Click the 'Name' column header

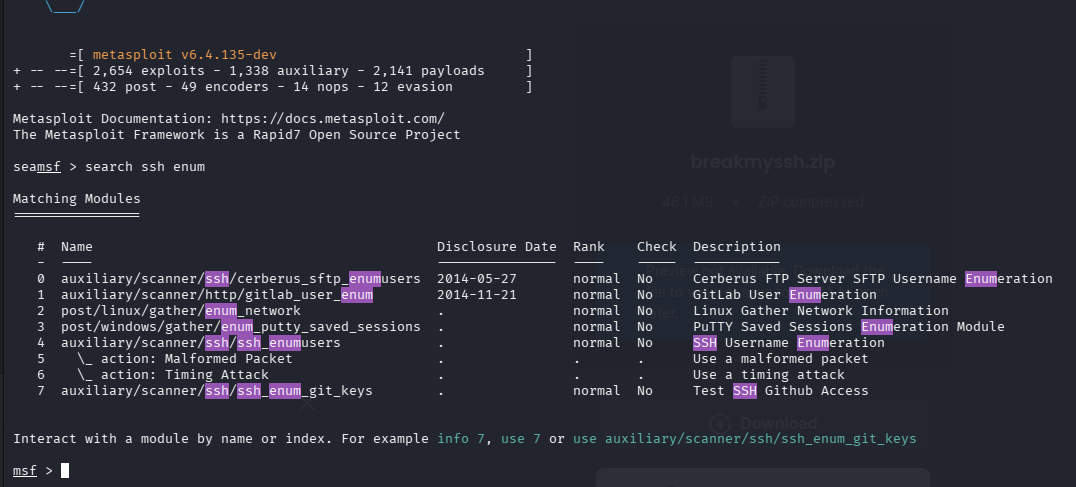[x=77, y=247]
